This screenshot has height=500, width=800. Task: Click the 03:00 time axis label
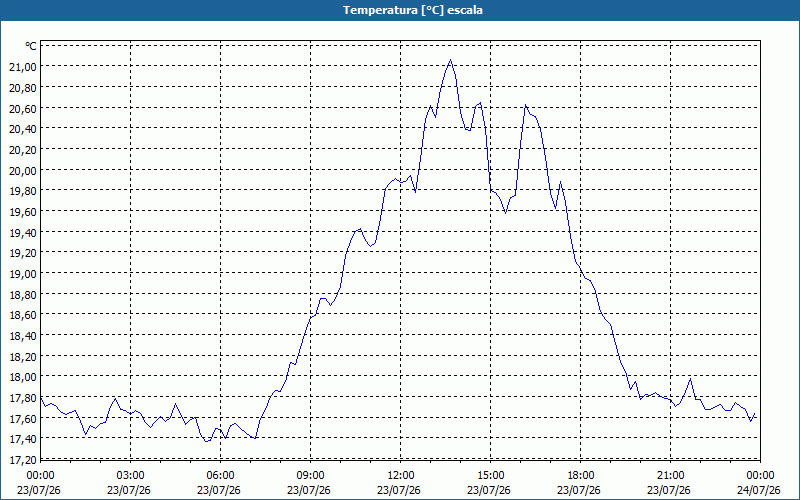[131, 475]
